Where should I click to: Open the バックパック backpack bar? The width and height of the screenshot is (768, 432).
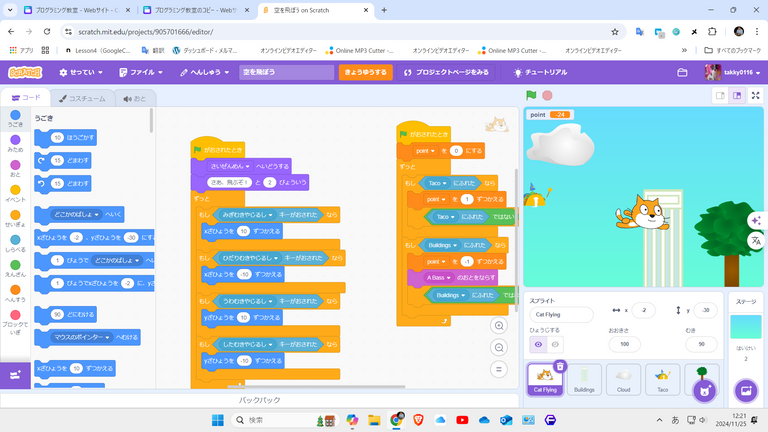(x=260, y=400)
